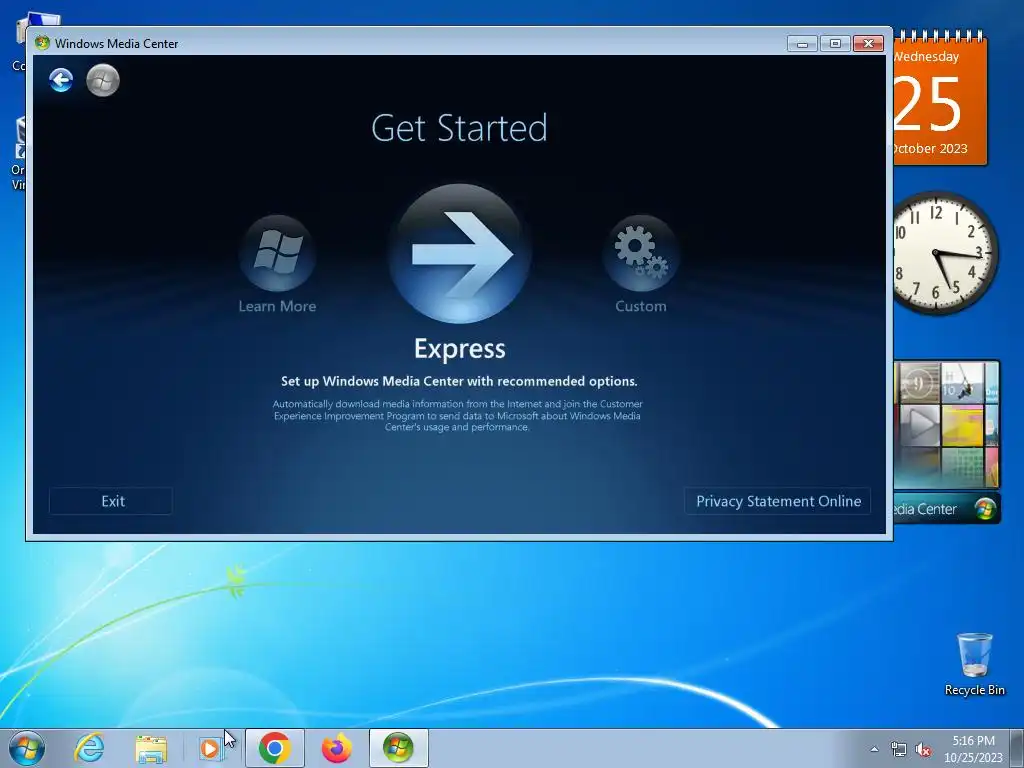Click the Get Started heading
1024x768 pixels.
pyautogui.click(x=459, y=128)
